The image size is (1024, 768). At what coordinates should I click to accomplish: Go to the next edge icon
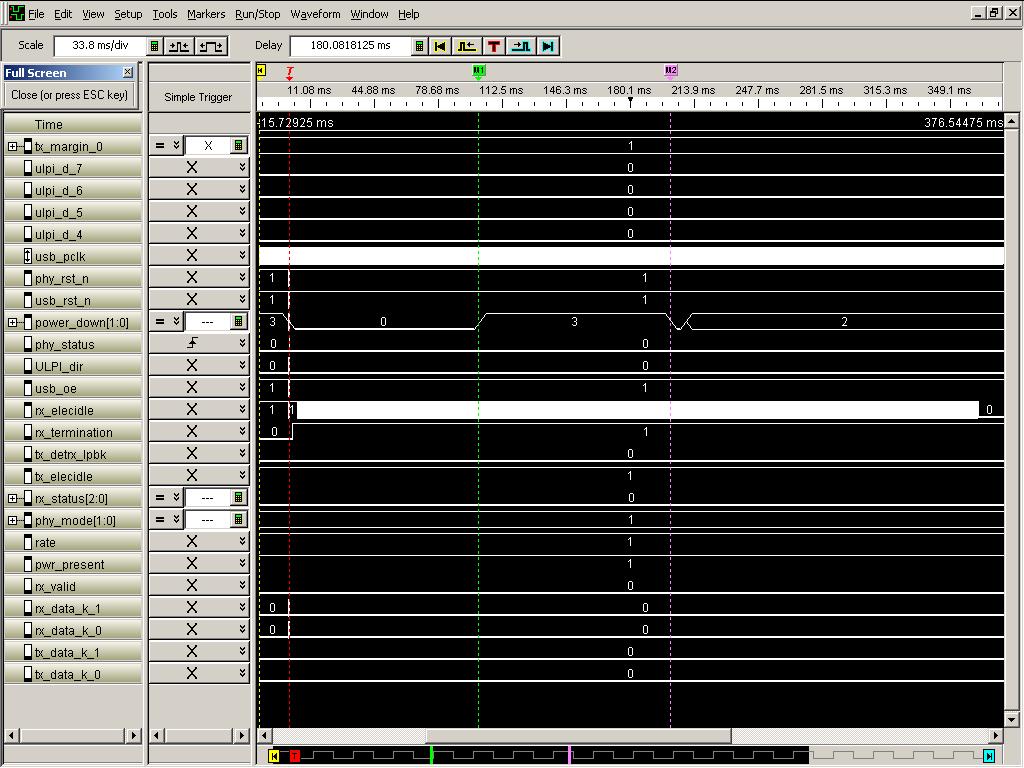(x=521, y=46)
